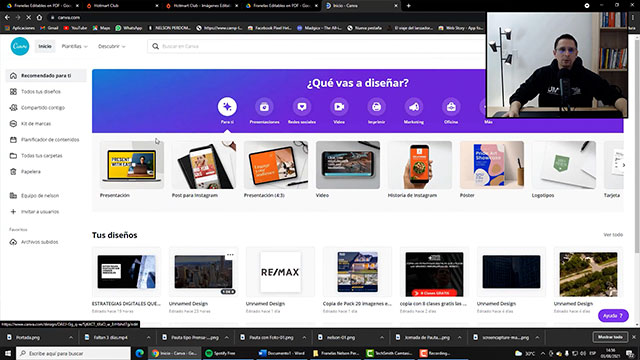
Task: Go to the Inicio tab
Action: click(x=45, y=47)
